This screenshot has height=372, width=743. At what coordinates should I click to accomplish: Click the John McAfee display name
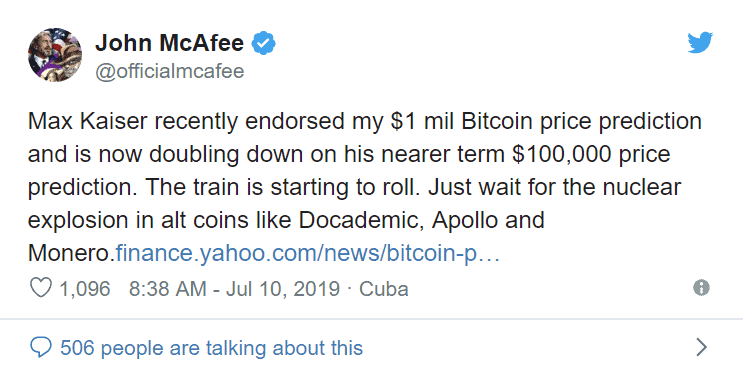[x=169, y=43]
